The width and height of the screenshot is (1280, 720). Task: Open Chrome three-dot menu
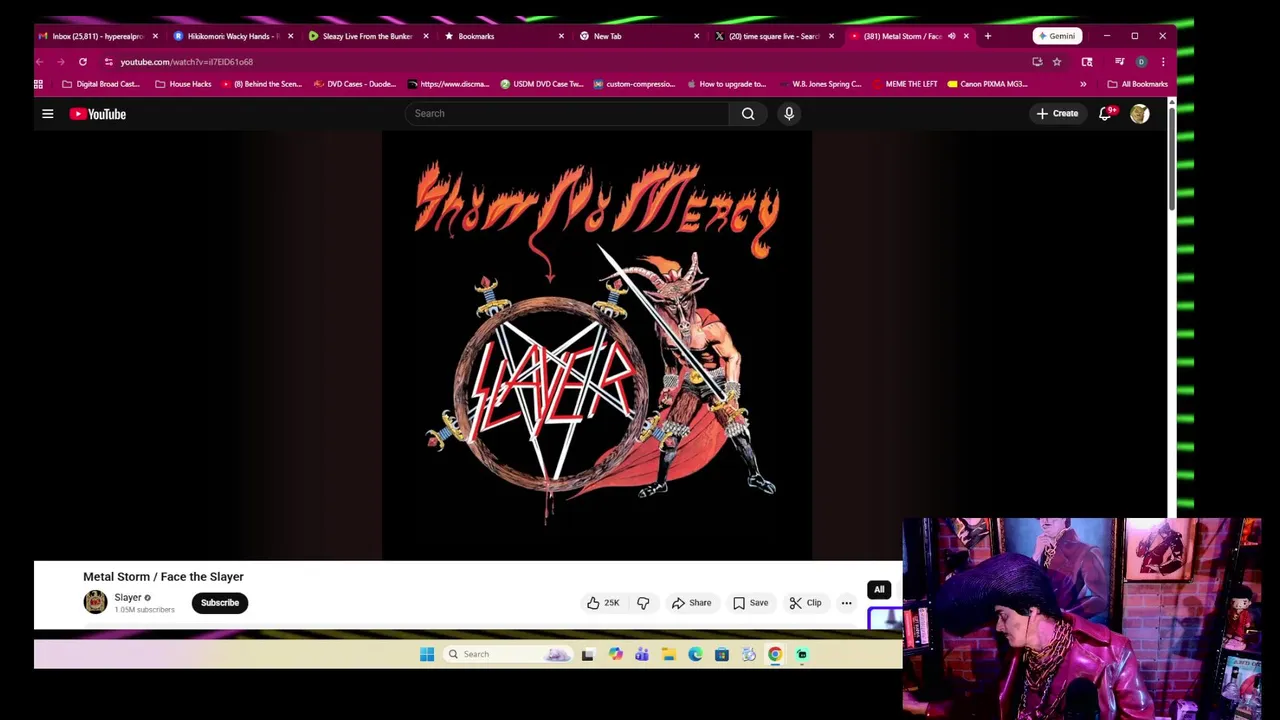pos(1163,62)
